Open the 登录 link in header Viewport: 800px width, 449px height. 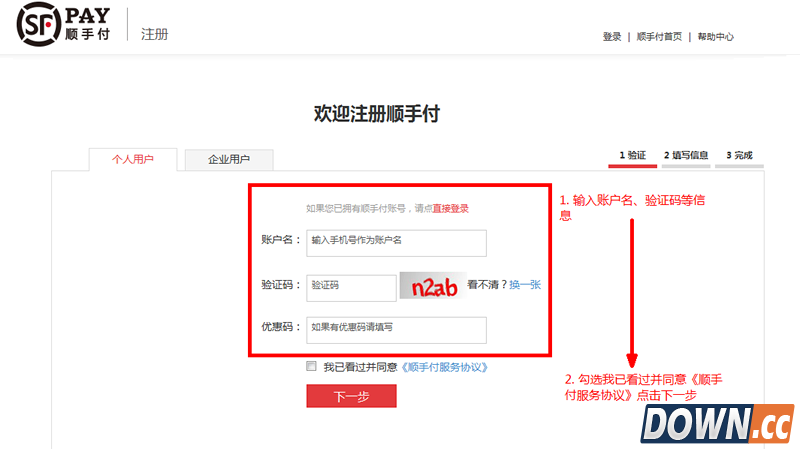point(612,37)
